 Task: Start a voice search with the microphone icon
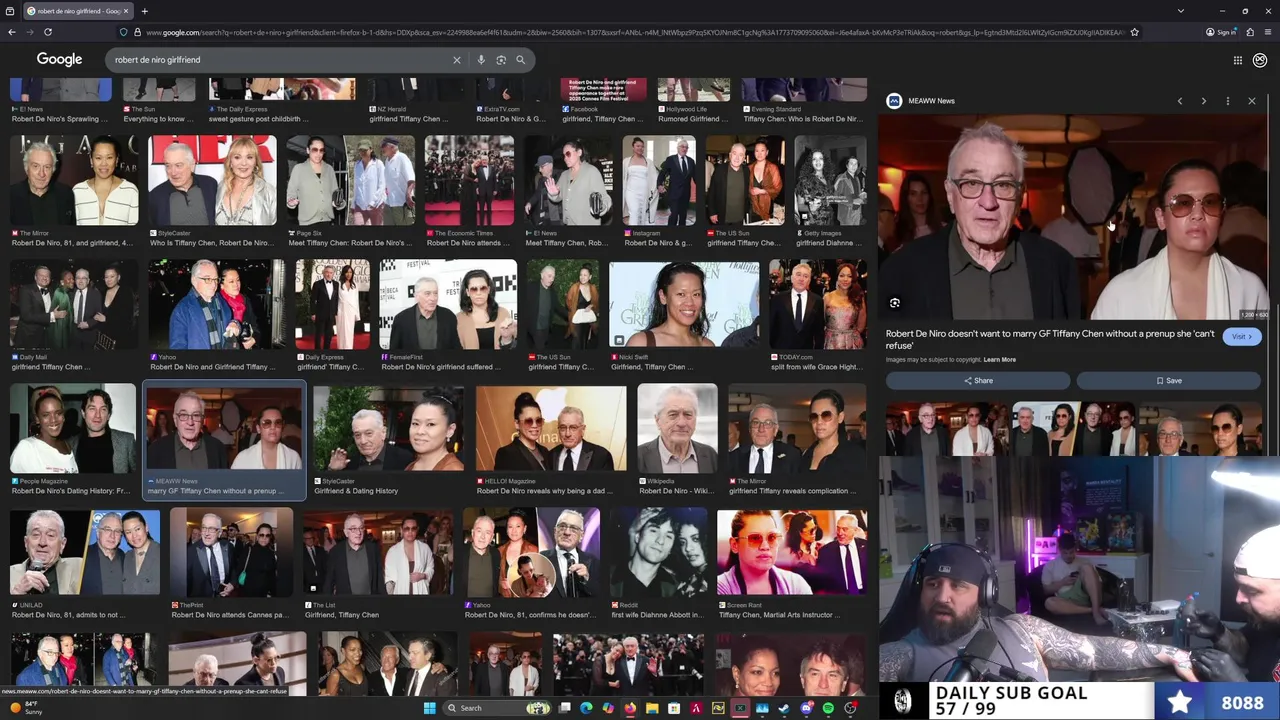point(481,60)
